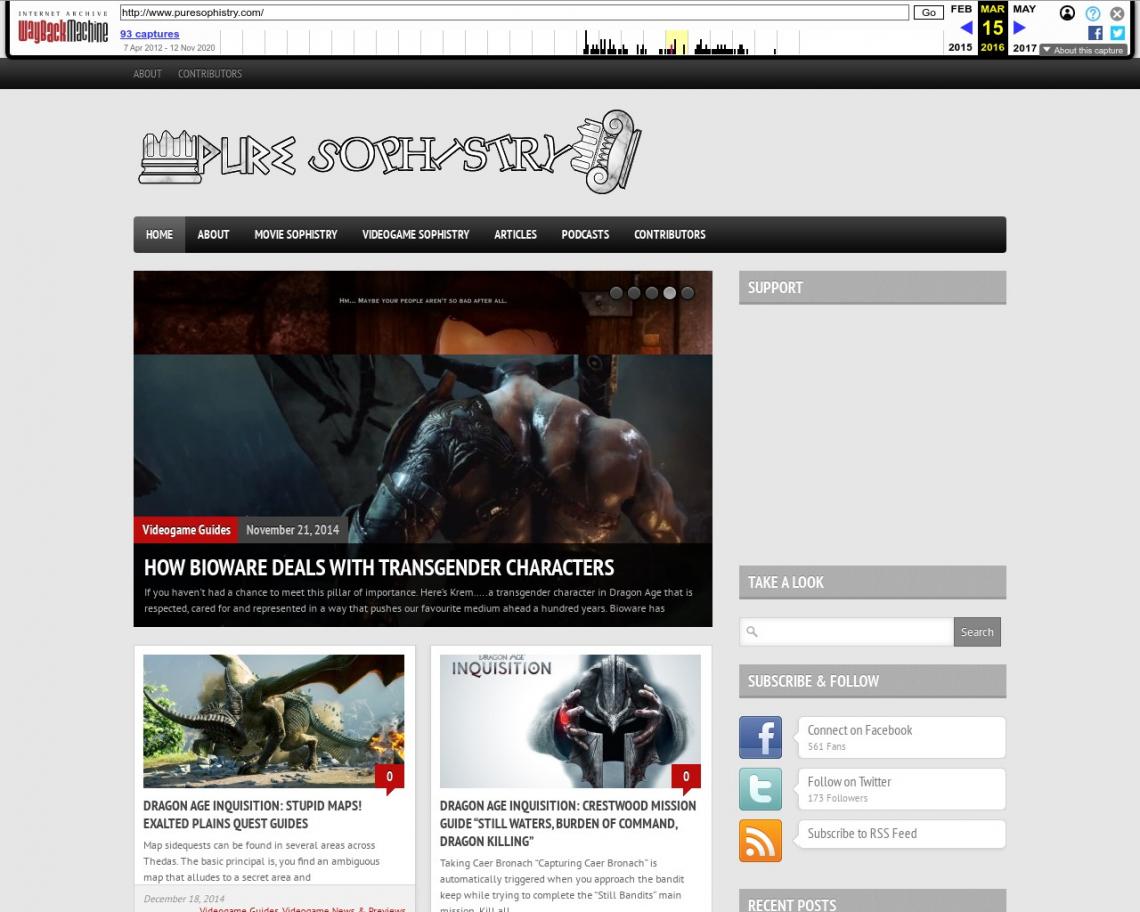
Task: Jump to the 2017 capture year
Action: [x=1024, y=47]
